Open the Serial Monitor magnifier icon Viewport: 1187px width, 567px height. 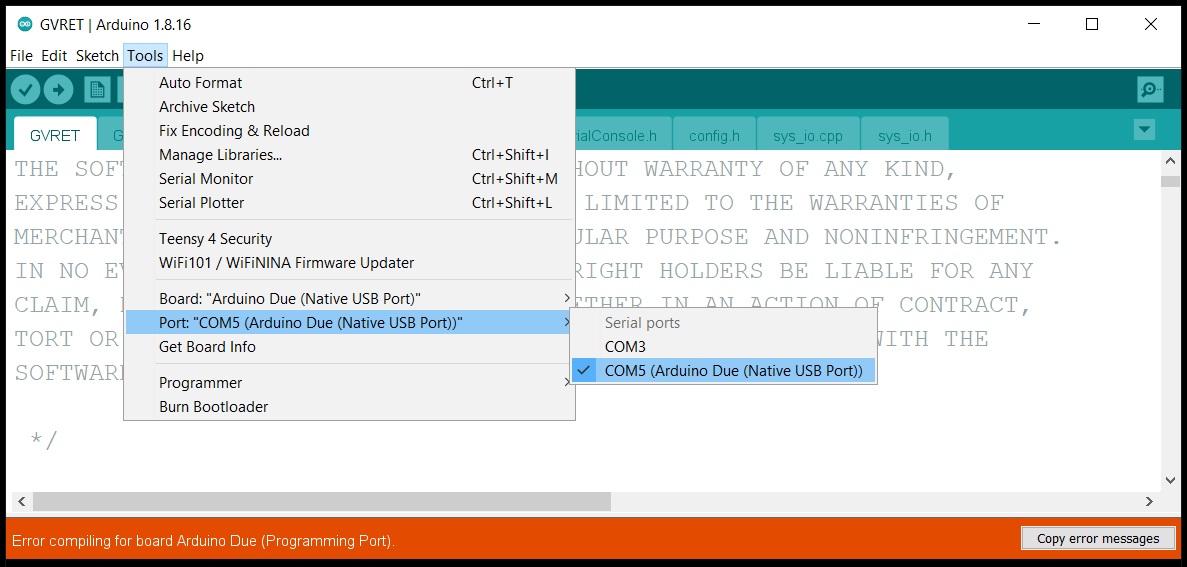1150,90
